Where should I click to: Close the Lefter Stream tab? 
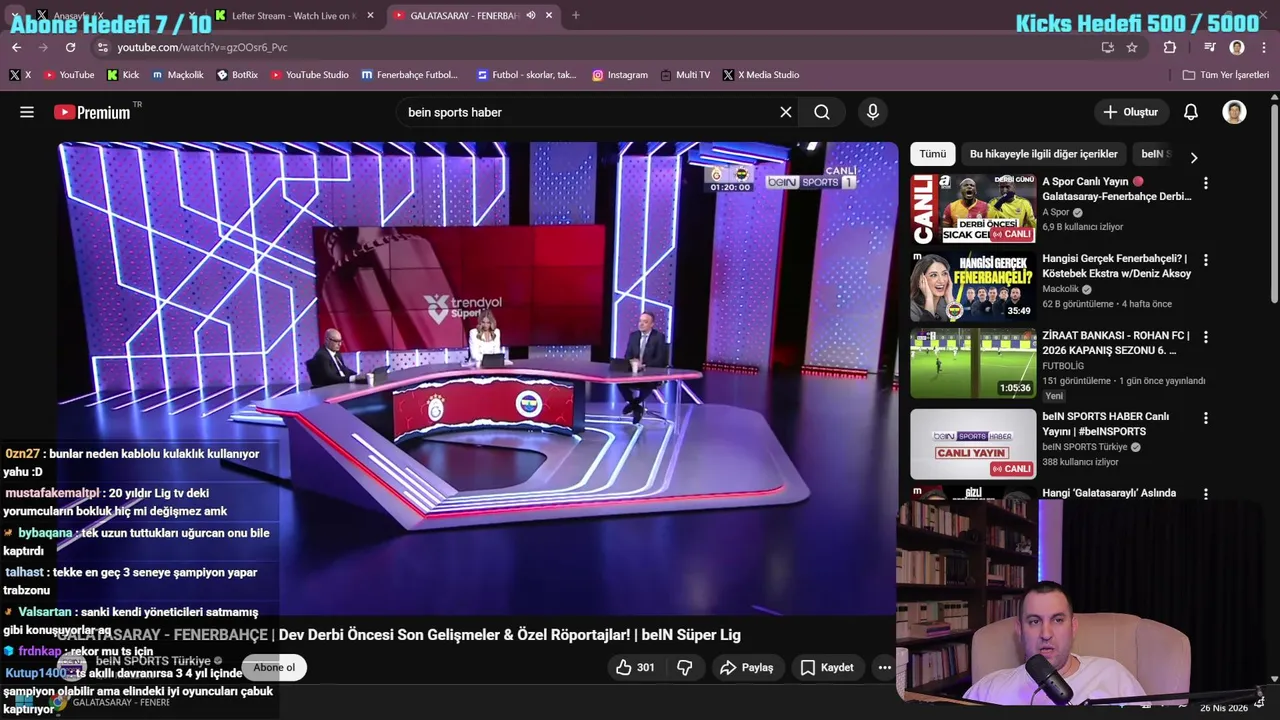pos(370,15)
